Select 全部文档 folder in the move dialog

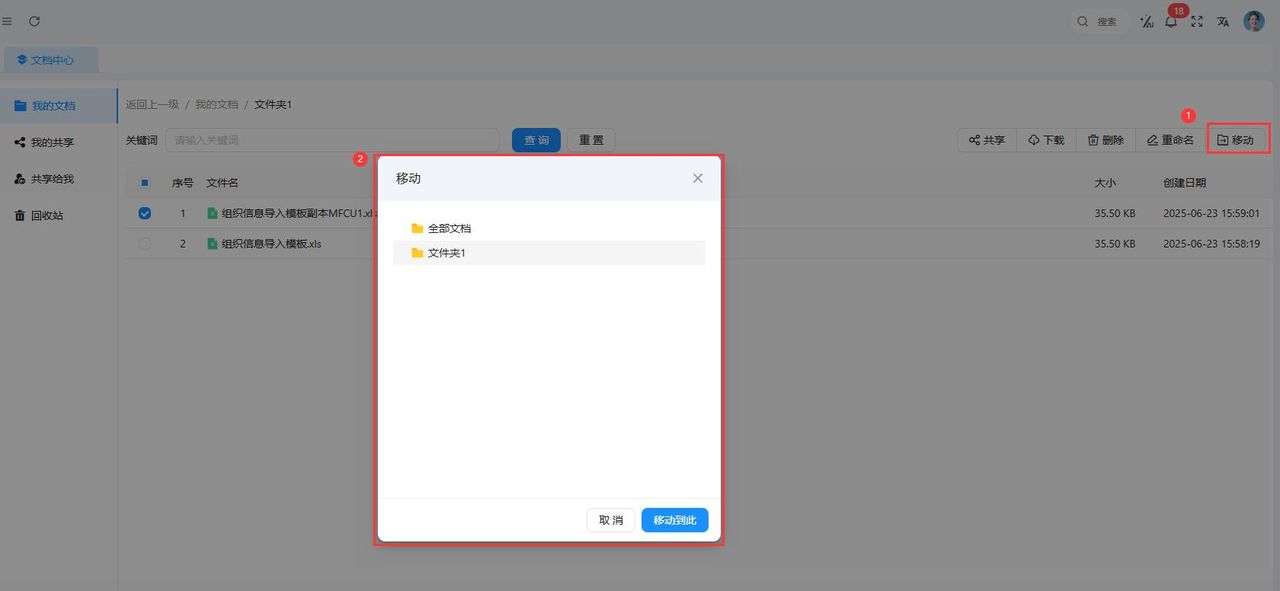[549, 228]
